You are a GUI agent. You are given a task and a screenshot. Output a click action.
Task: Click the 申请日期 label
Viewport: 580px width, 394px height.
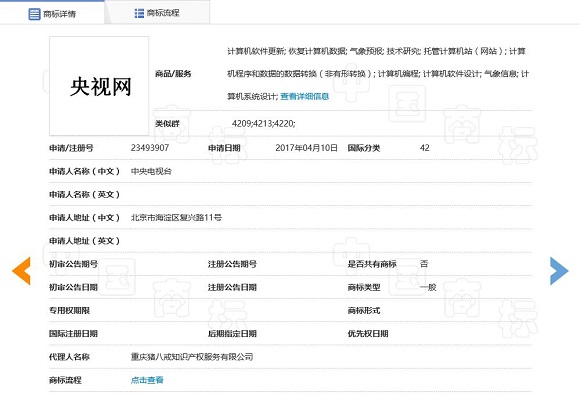coord(224,148)
